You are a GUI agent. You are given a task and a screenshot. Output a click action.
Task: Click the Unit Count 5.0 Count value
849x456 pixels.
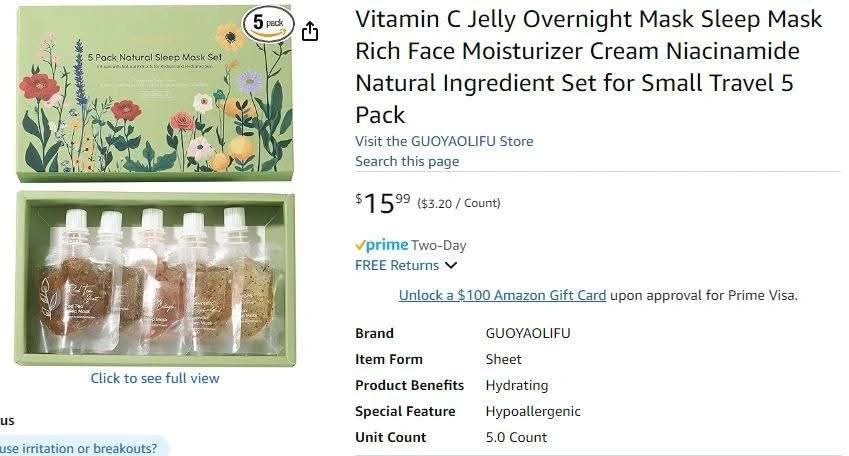516,437
